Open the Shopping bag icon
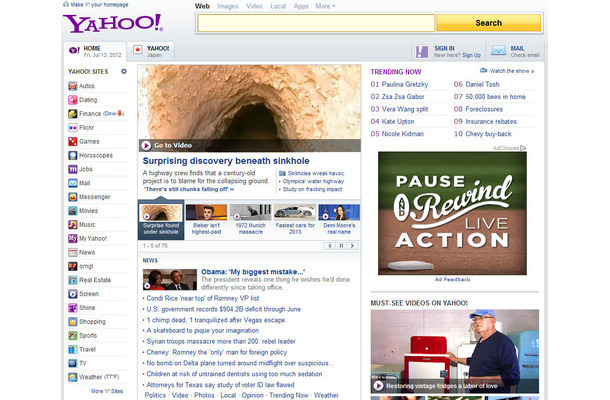Viewport: 610px width, 400px height. (73, 322)
